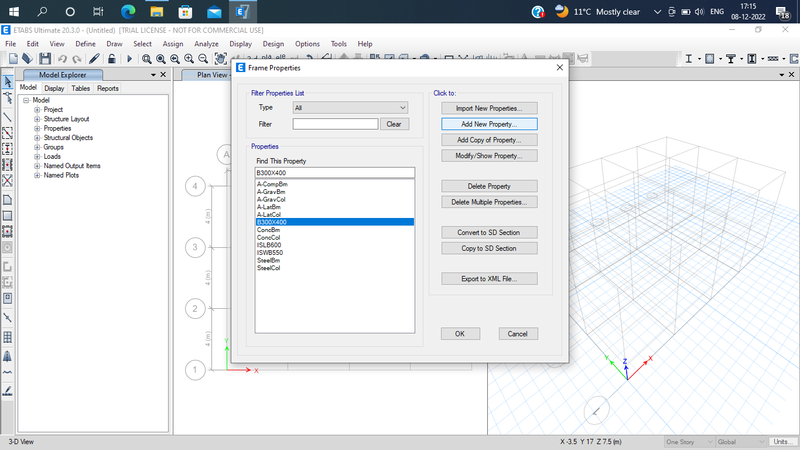Select ConcBm in the properties list

[334, 230]
